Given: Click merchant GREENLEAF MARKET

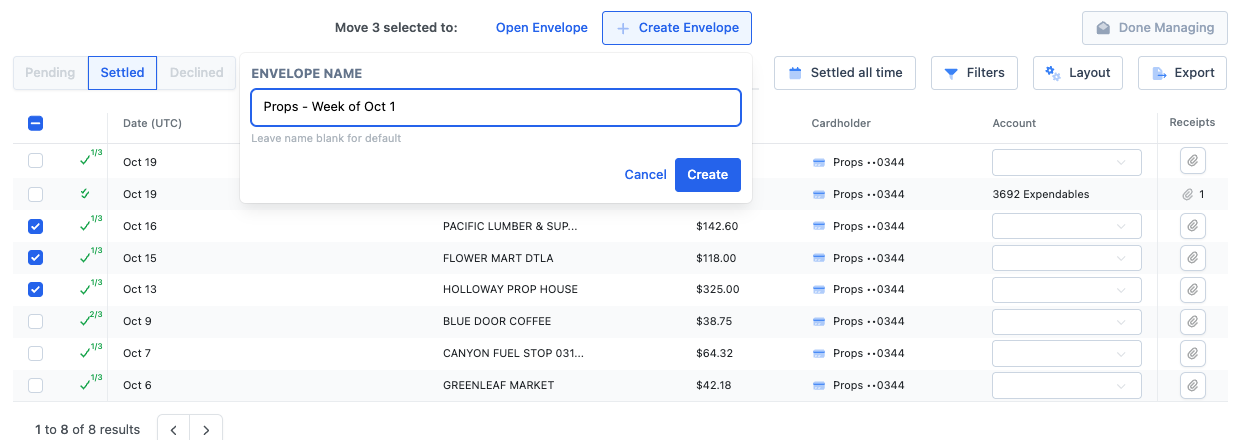Looking at the screenshot, I should click(x=498, y=386).
